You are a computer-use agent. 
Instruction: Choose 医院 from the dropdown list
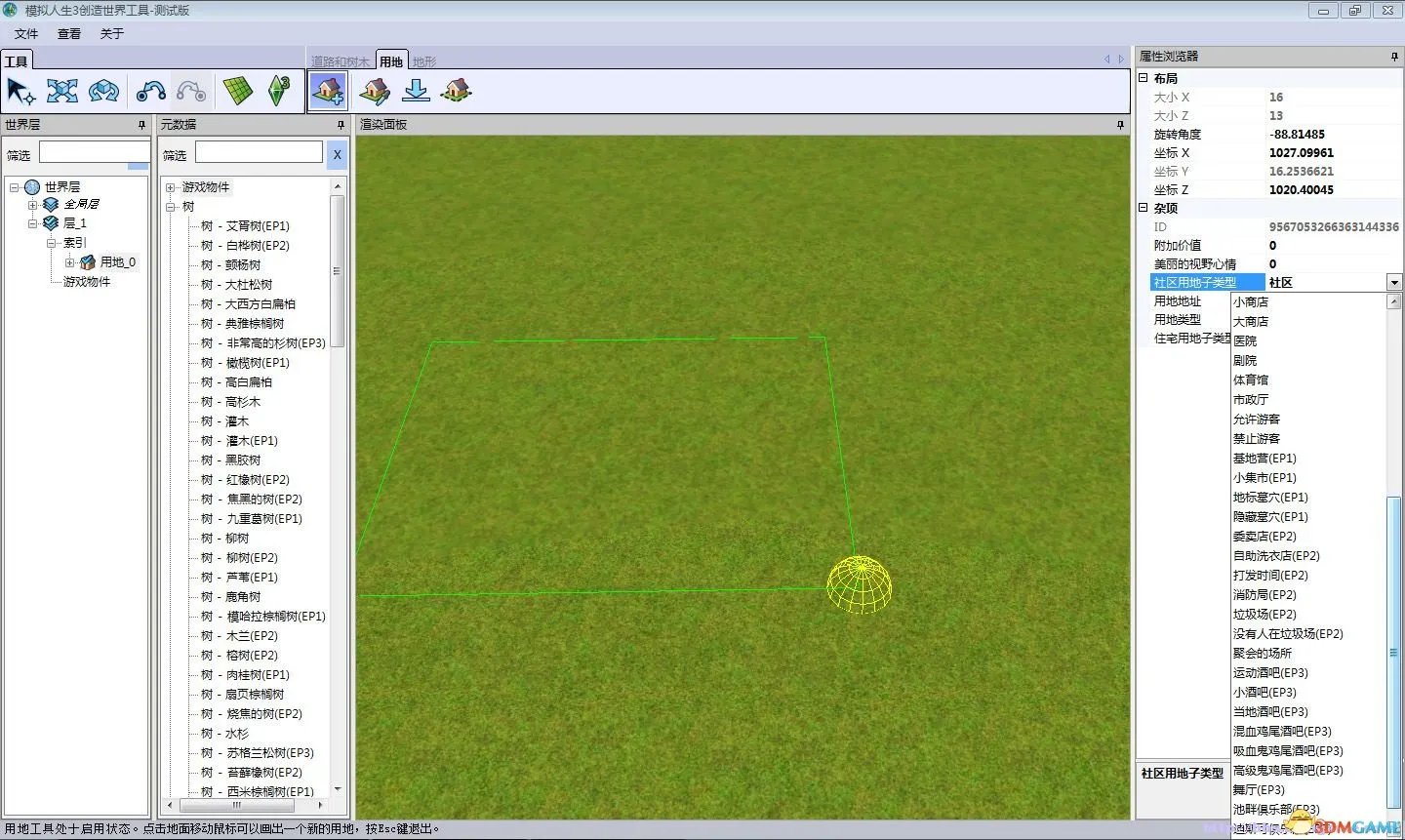point(1245,341)
